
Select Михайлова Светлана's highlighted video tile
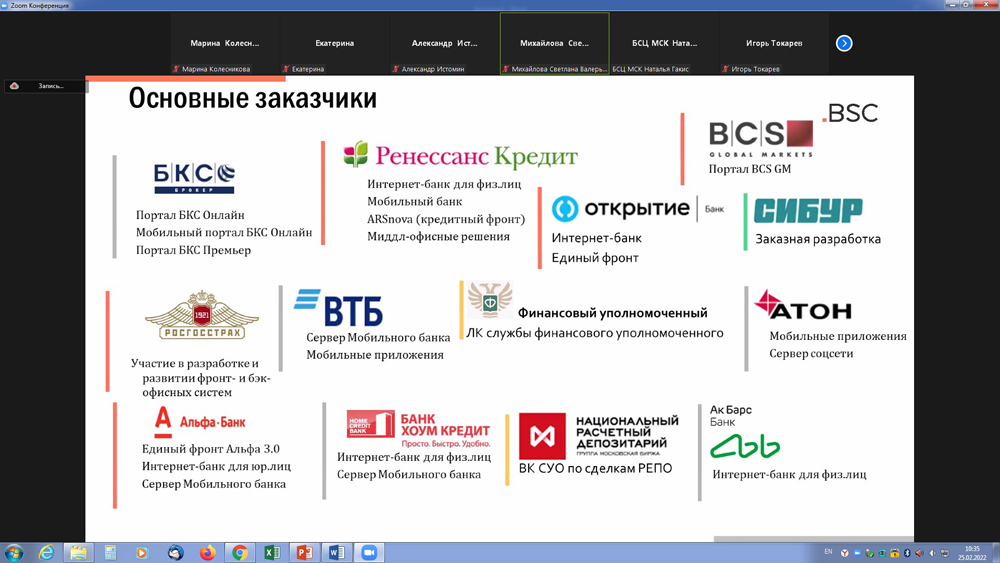pyautogui.click(x=555, y=43)
